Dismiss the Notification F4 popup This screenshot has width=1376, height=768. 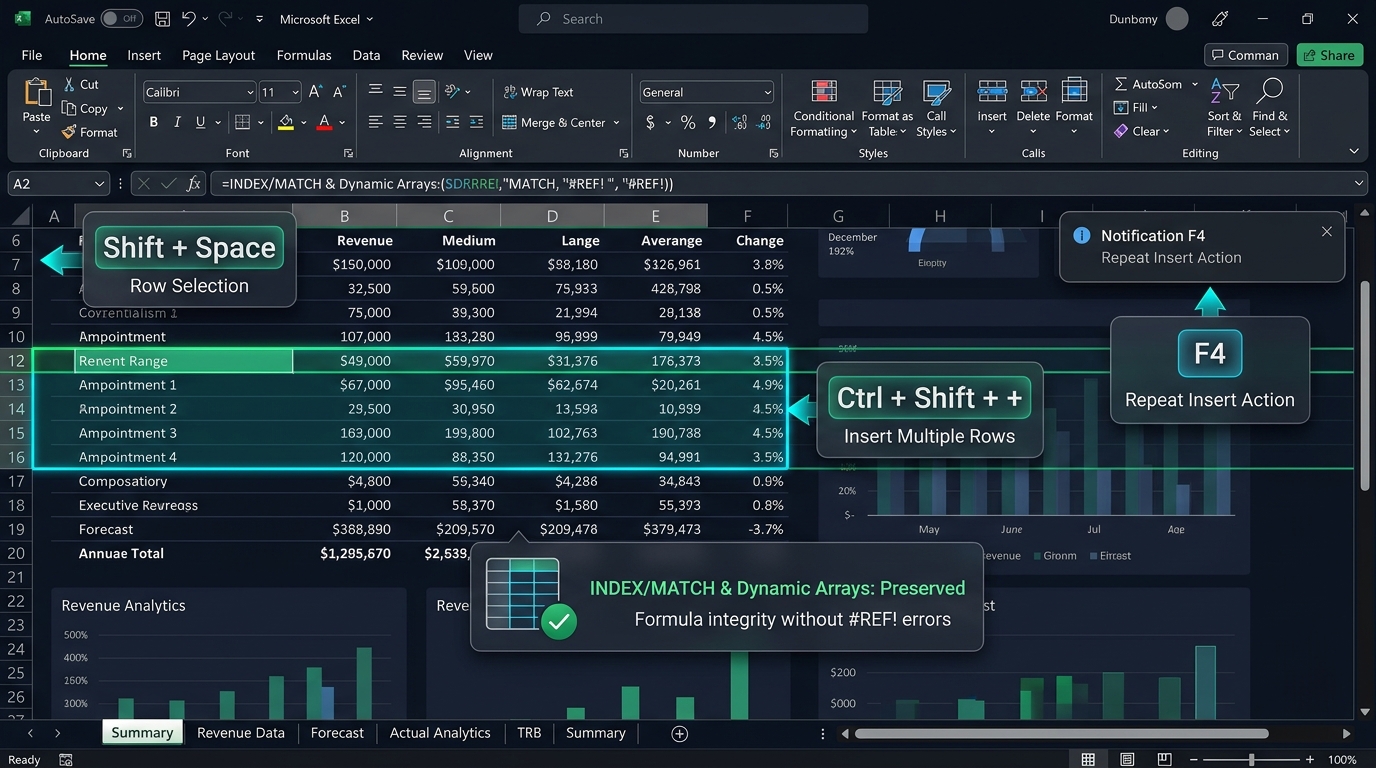point(1327,232)
